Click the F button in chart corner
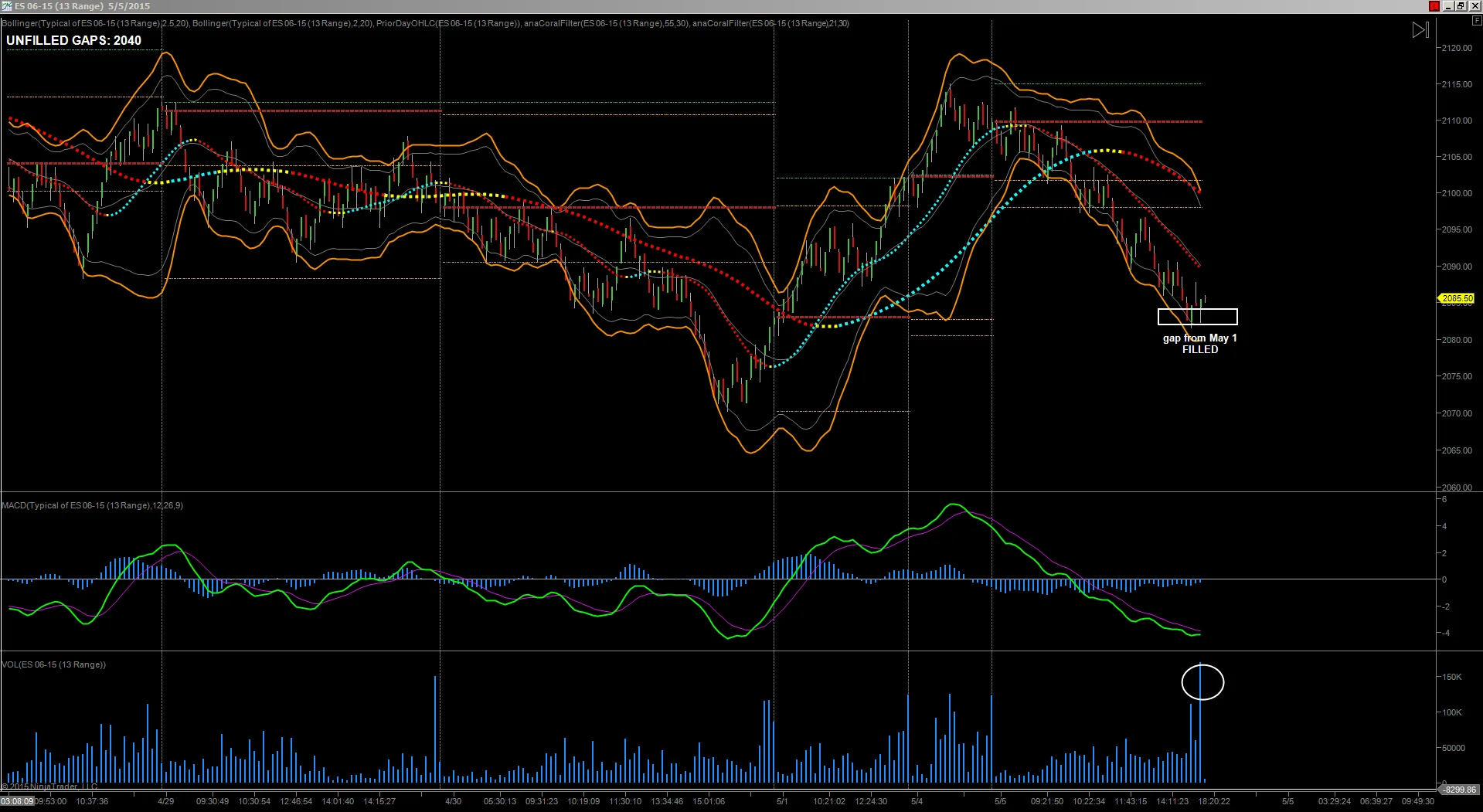 tap(1476, 21)
